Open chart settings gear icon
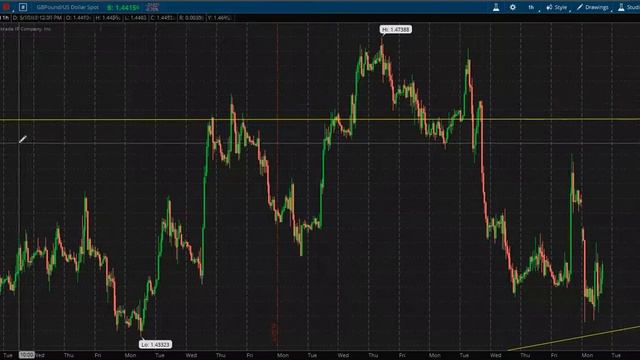Screen dimensions: 640x360 pos(513,7)
